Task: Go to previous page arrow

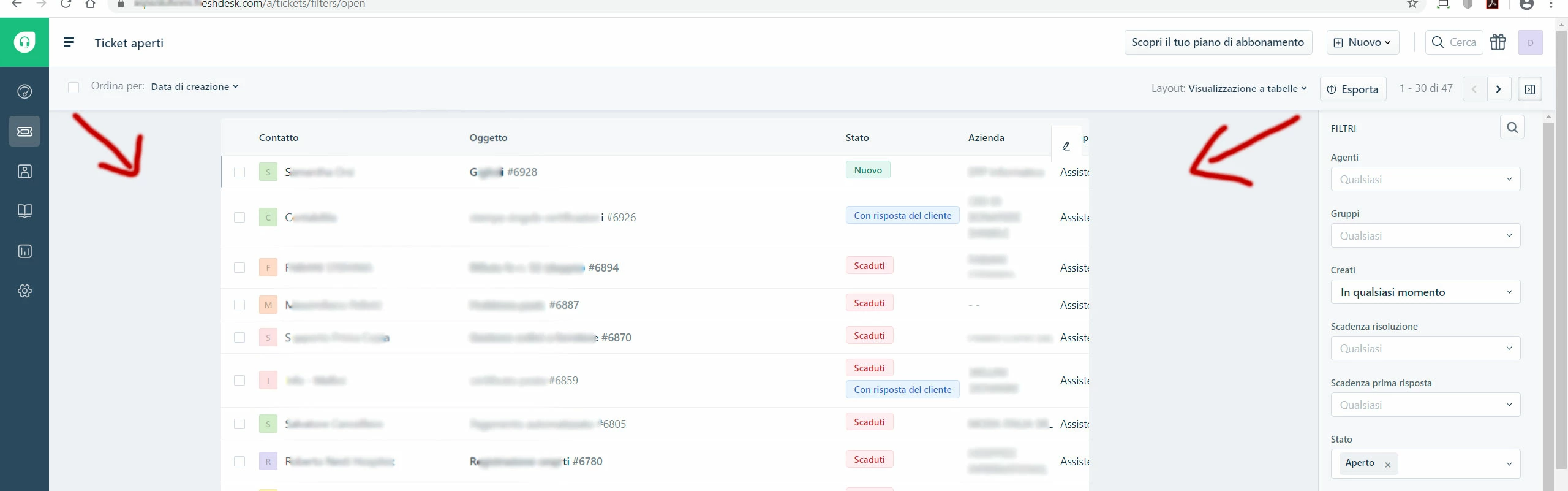Action: click(x=1474, y=89)
